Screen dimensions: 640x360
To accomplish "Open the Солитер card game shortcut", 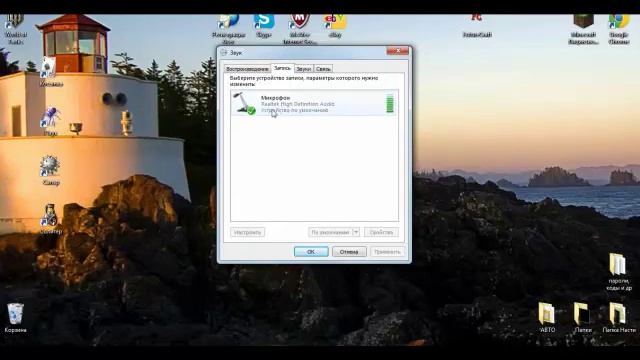I will point(51,219).
